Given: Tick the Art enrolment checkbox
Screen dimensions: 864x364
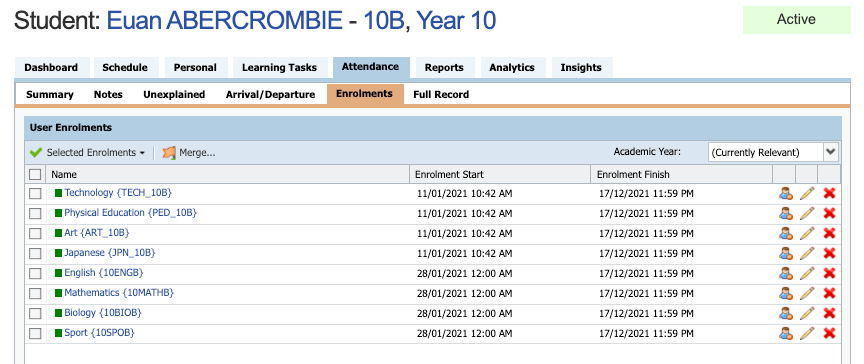Looking at the screenshot, I should click(35, 233).
